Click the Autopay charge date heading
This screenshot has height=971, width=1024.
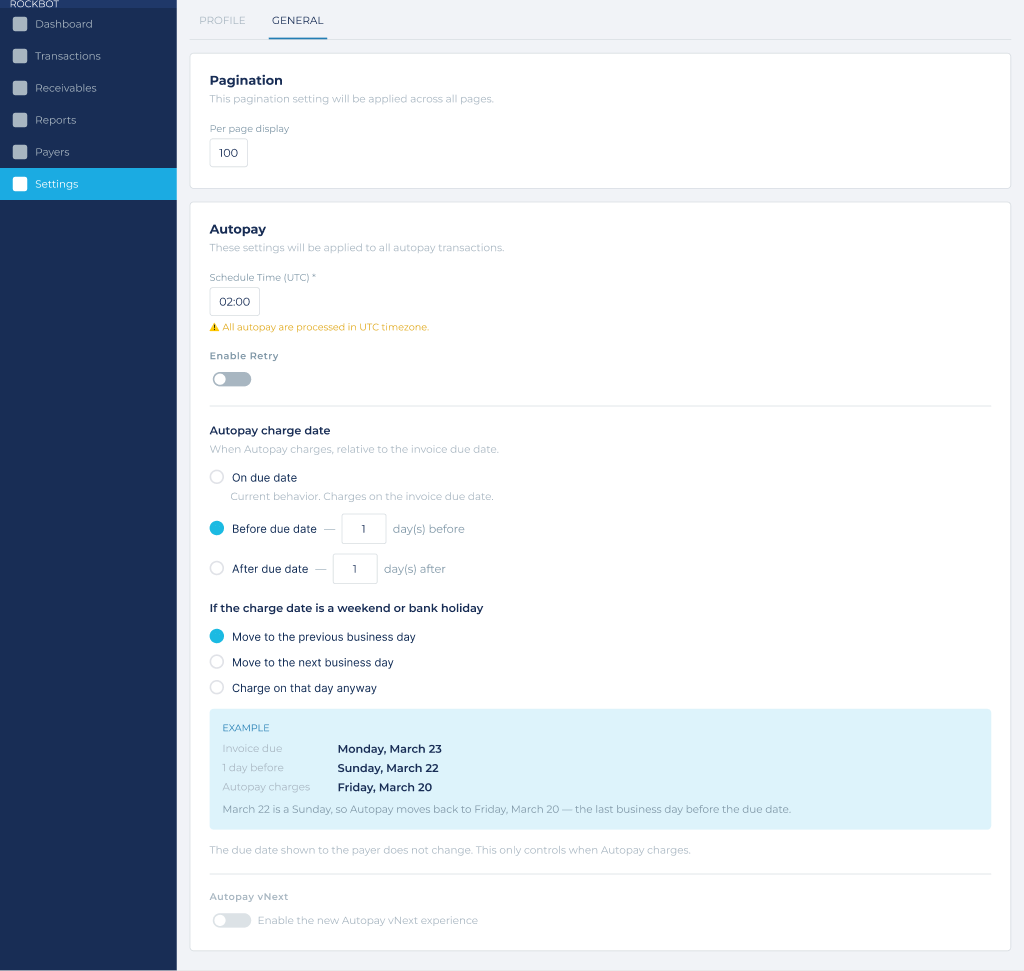pos(270,430)
